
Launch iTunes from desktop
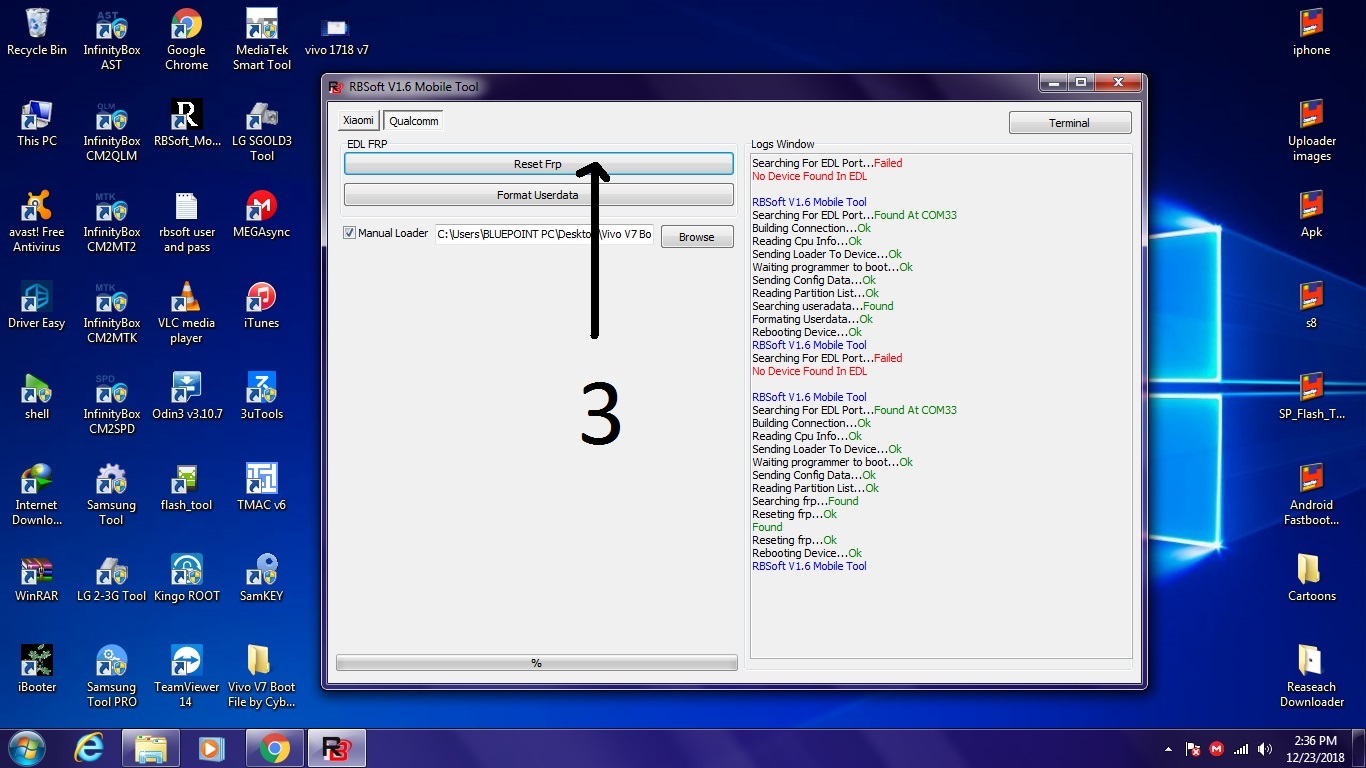click(x=261, y=305)
